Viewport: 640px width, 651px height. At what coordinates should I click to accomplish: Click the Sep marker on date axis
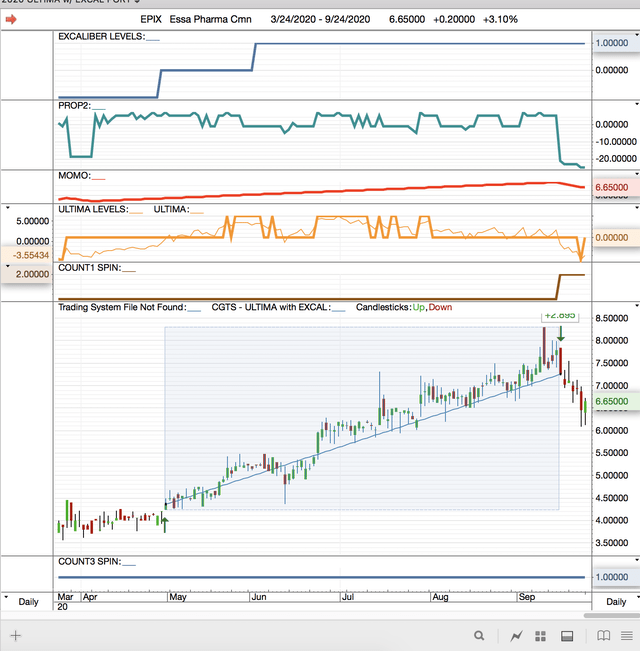coord(527,597)
